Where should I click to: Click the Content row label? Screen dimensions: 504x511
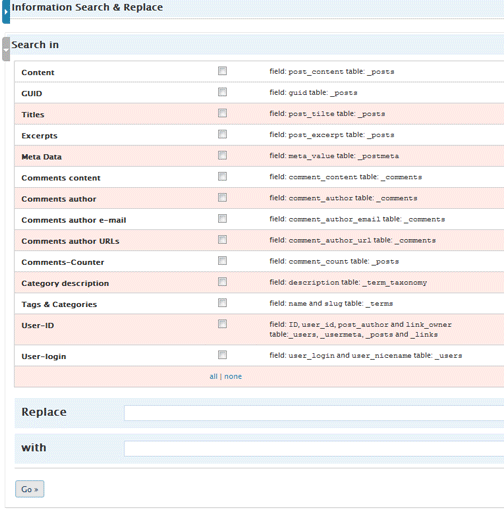[38, 72]
